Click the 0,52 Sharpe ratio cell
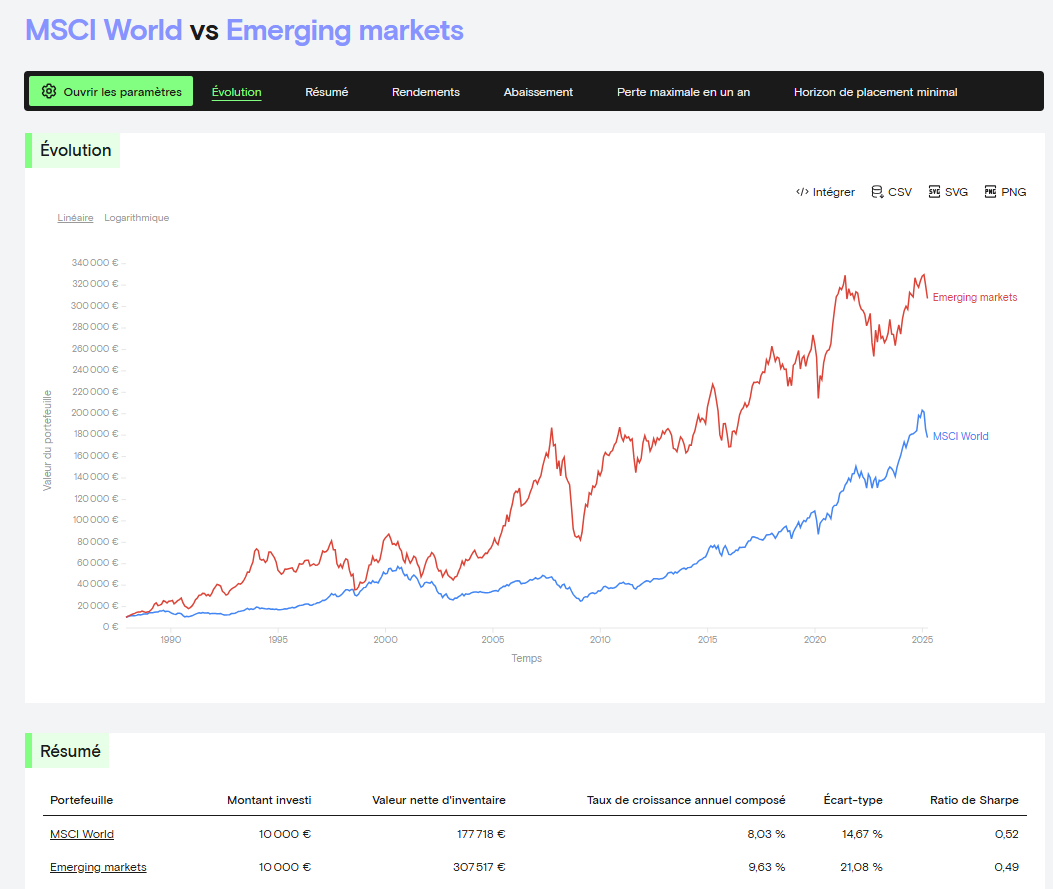The image size is (1053, 889). coord(1006,834)
